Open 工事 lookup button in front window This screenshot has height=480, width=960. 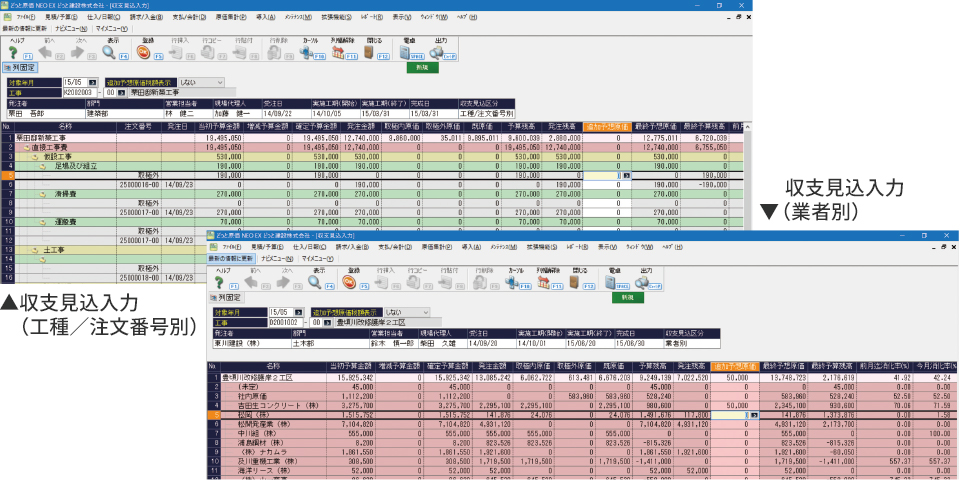pos(327,322)
